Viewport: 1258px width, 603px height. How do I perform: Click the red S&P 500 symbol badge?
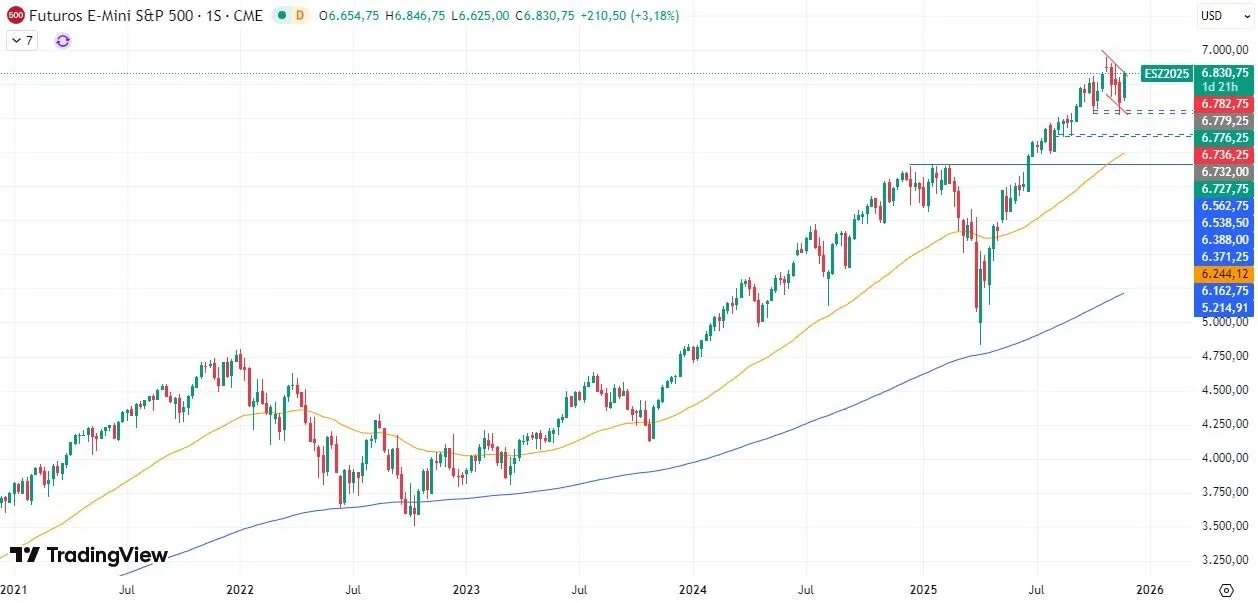(14, 16)
